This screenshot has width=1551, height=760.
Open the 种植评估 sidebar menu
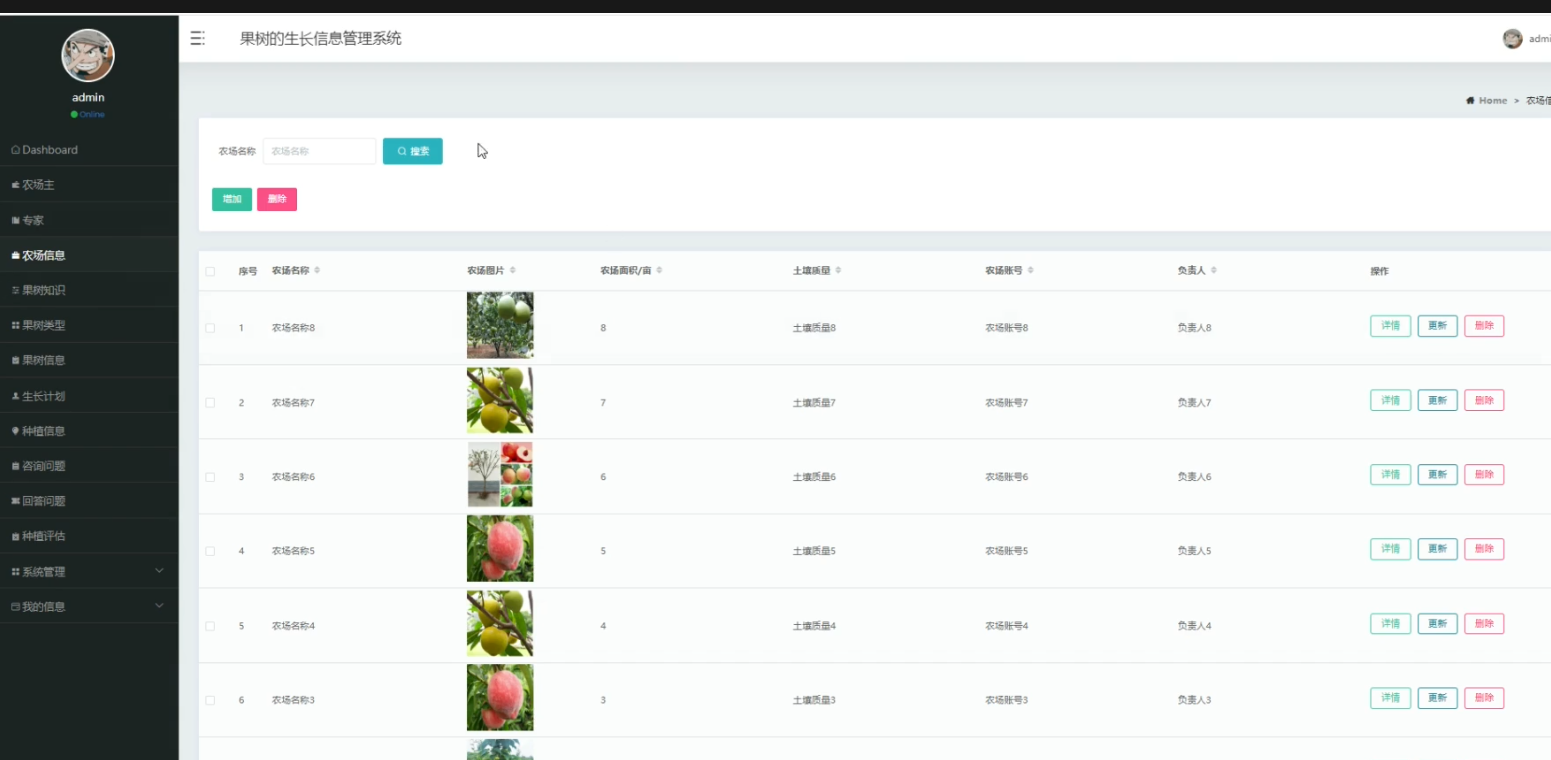89,536
